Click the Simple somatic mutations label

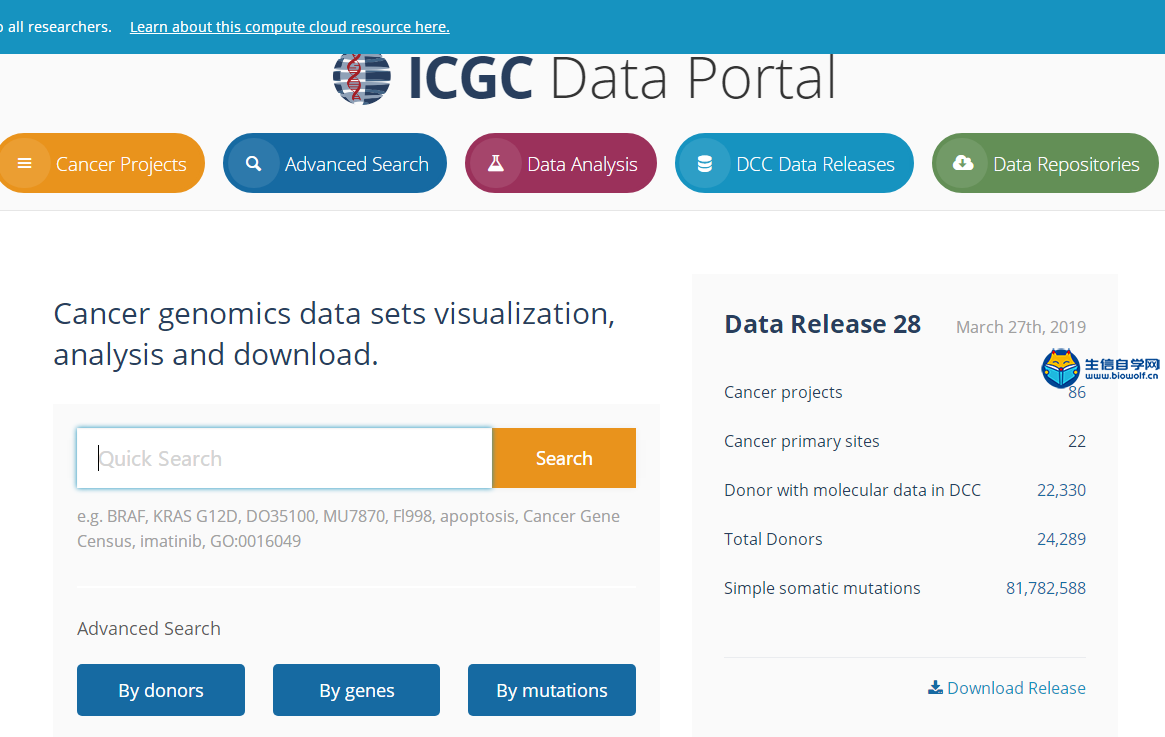point(822,588)
